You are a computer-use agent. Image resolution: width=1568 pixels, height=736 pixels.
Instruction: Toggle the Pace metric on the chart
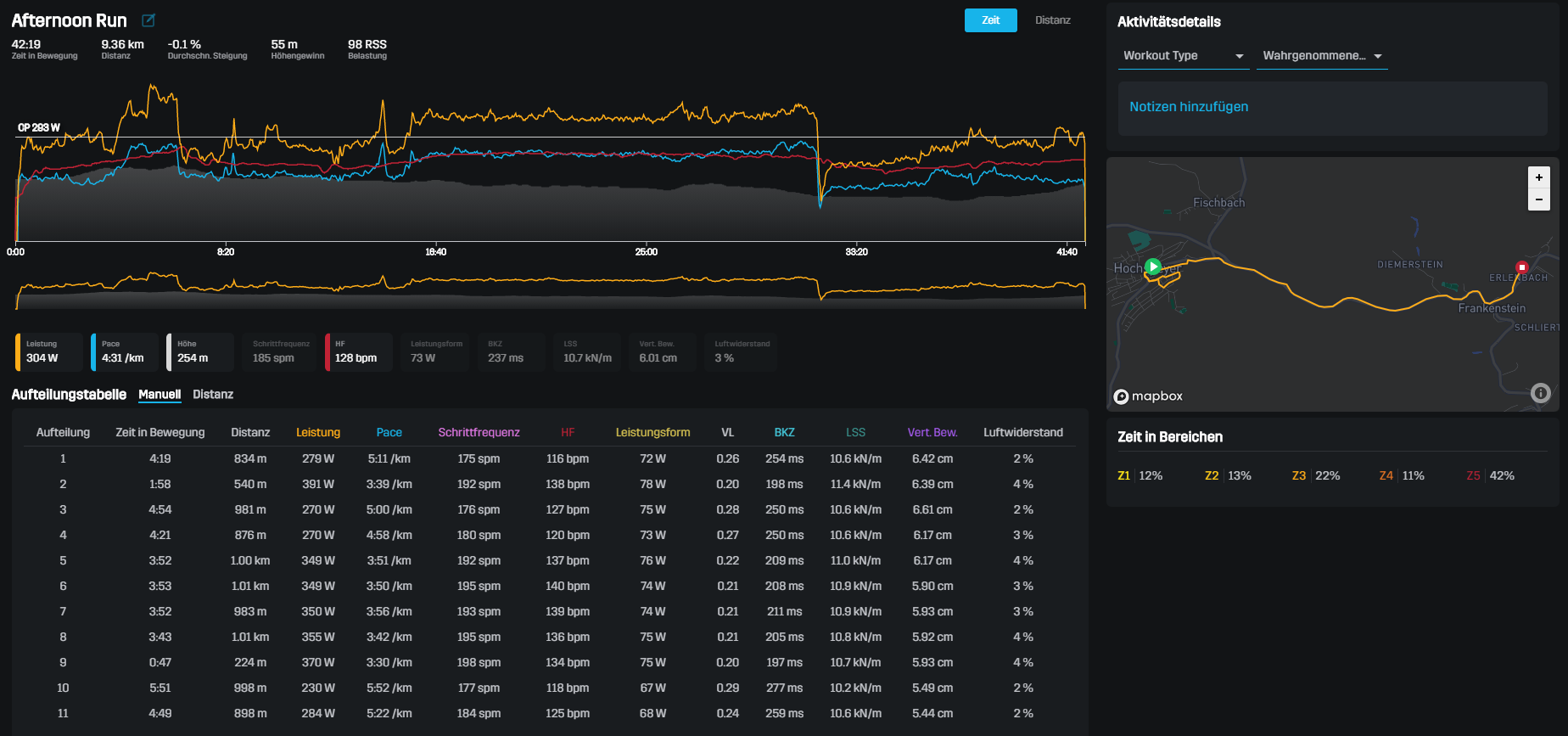125,351
